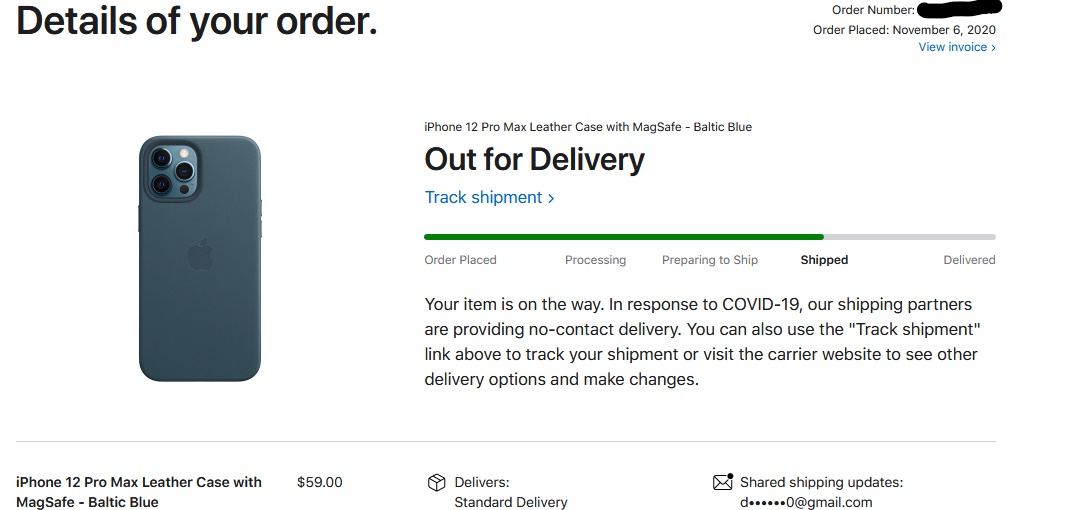The image size is (1075, 510).
Task: Click the Apple logo on the case image
Action: pyautogui.click(x=200, y=254)
